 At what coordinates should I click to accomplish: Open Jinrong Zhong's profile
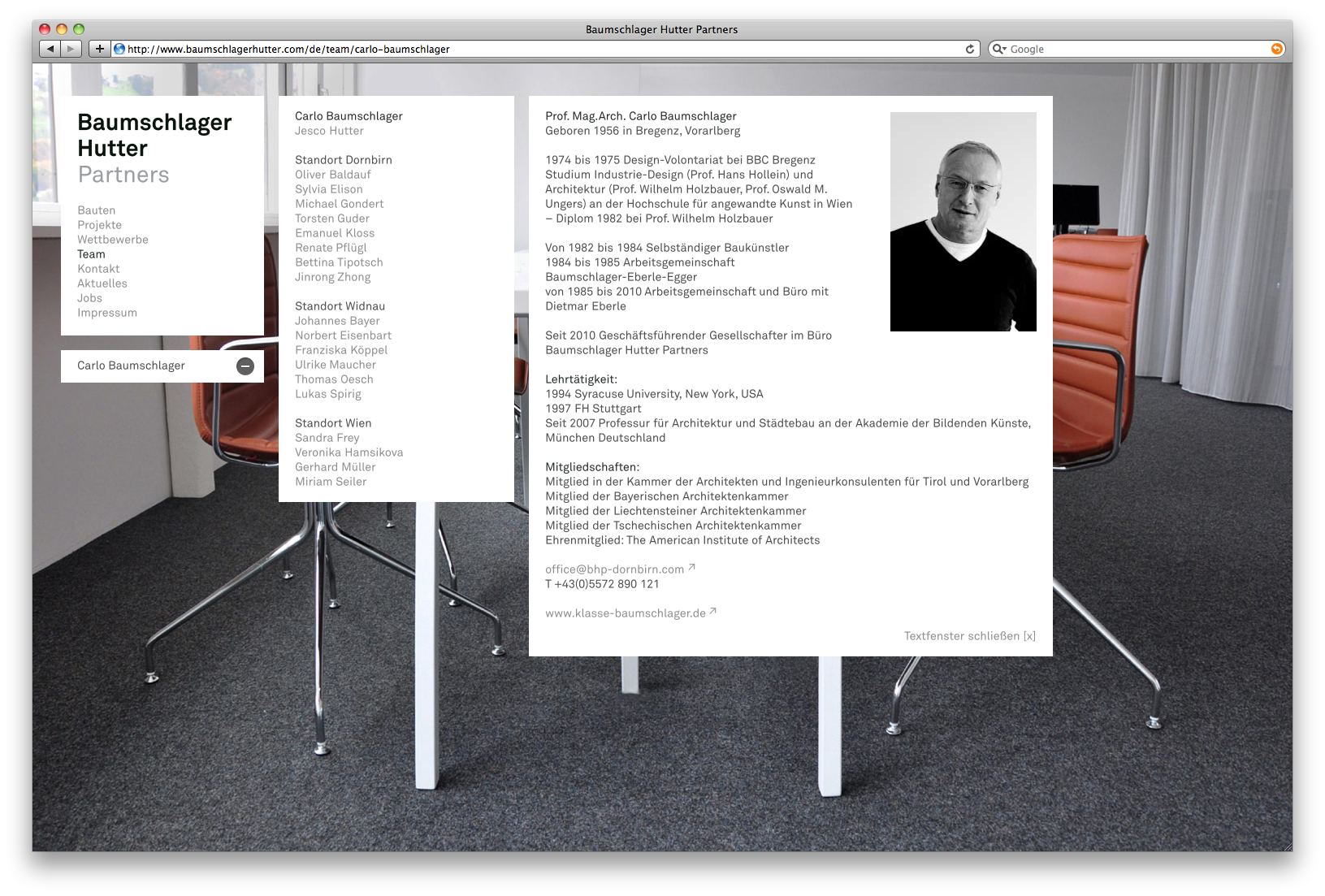tap(333, 277)
